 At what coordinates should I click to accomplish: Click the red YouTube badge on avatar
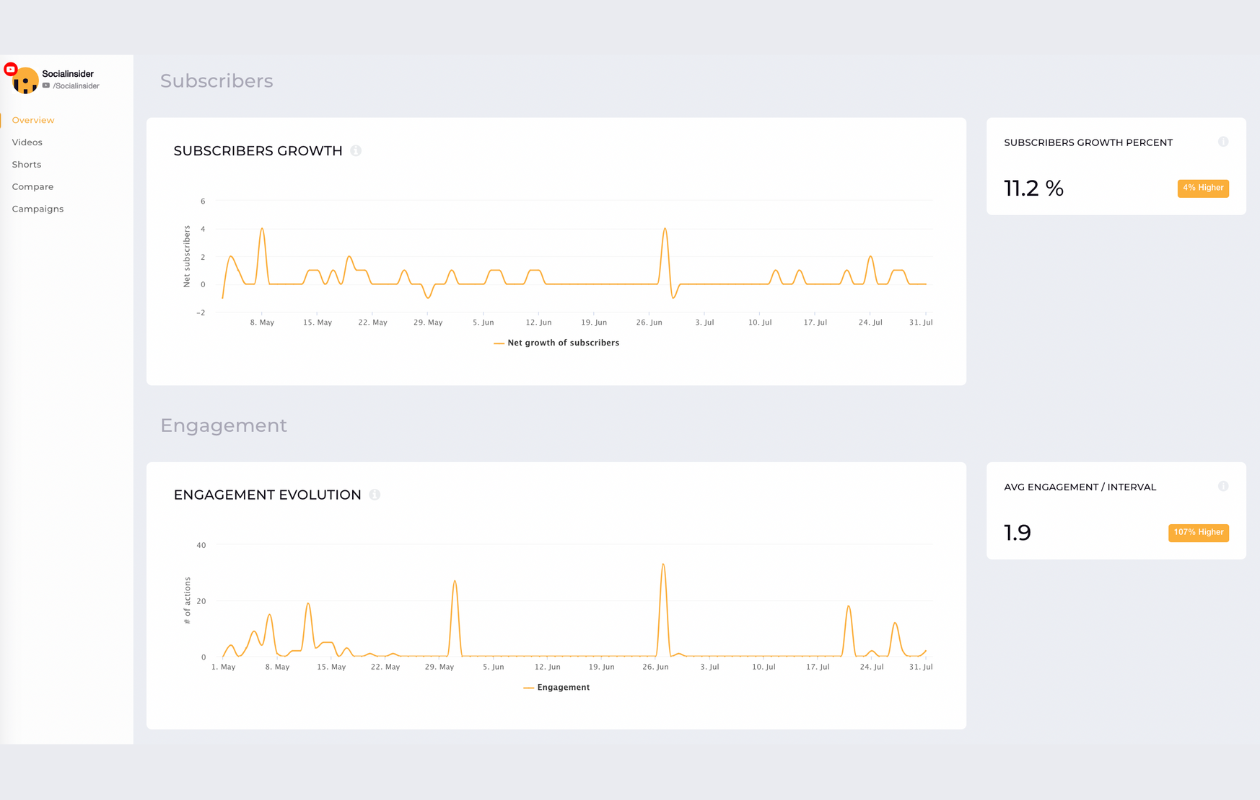click(x=11, y=69)
